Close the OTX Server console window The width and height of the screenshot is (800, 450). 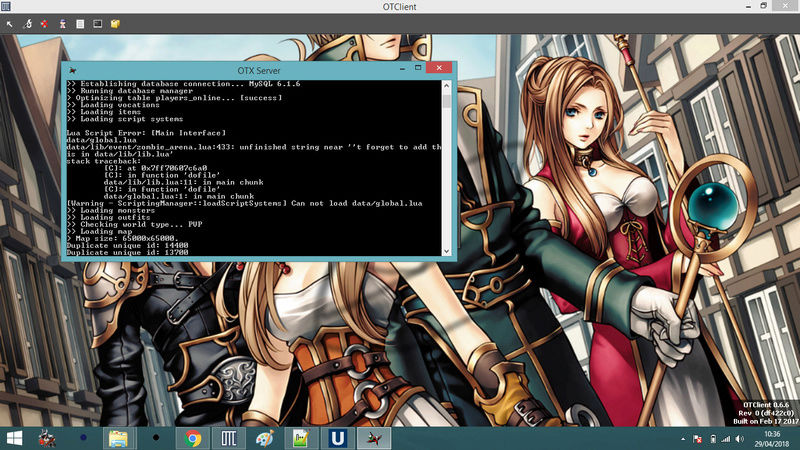pos(439,68)
